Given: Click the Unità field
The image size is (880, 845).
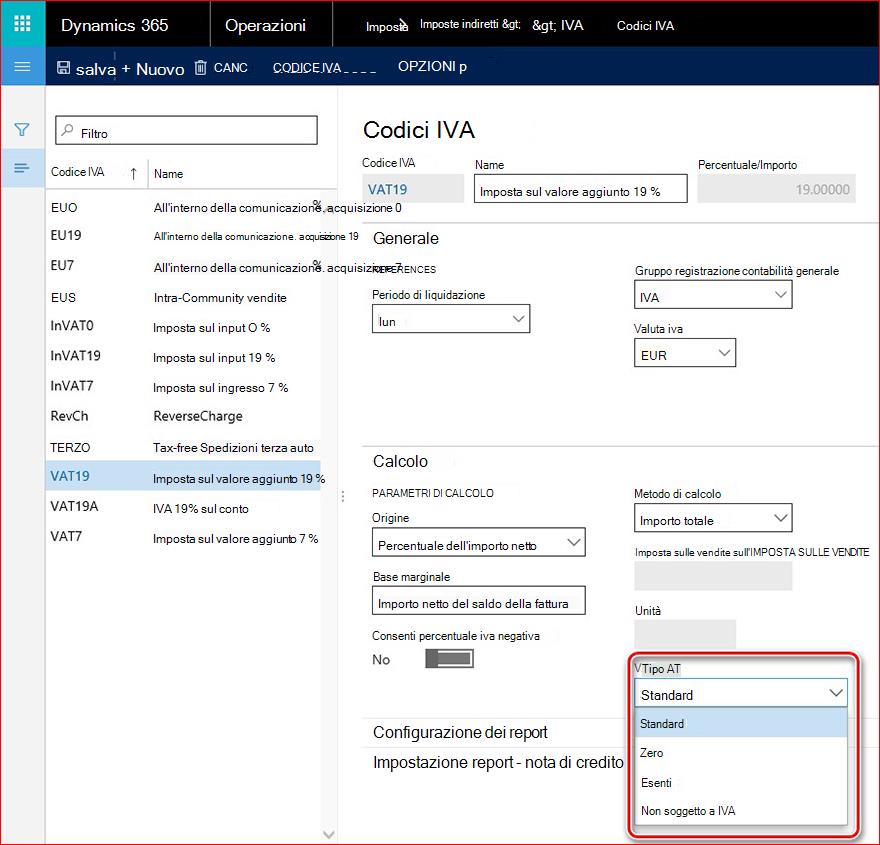Looking at the screenshot, I should pyautogui.click(x=685, y=635).
